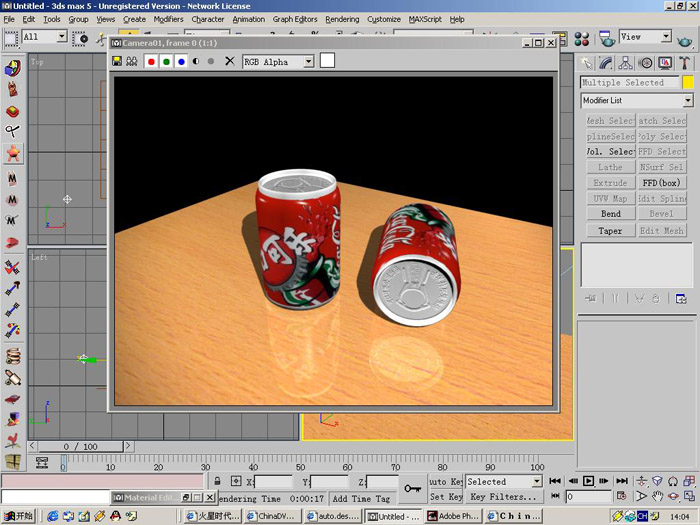Go to start of animation
700x525 pixels.
coord(555,481)
